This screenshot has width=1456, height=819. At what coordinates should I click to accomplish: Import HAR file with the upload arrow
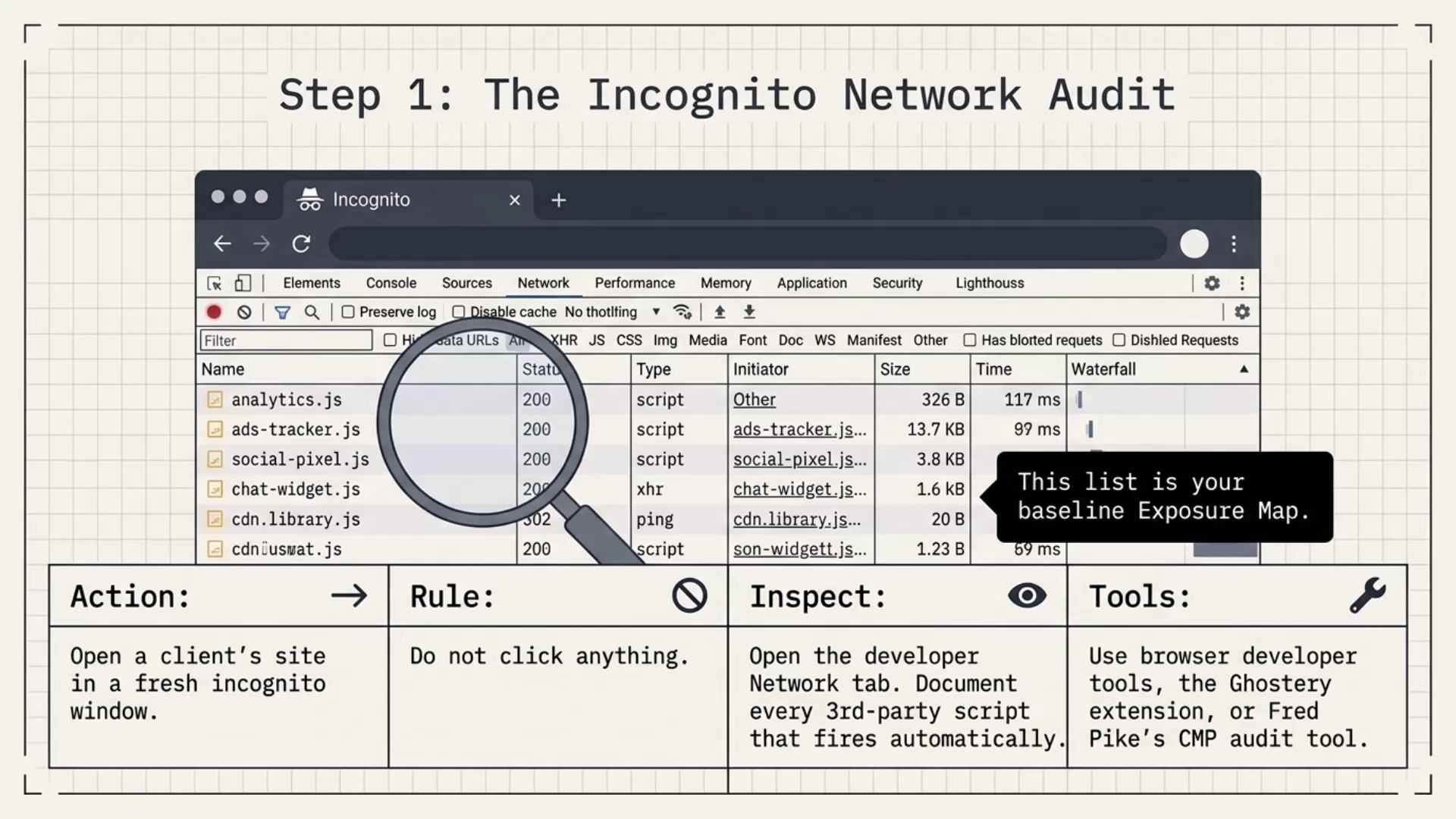click(720, 312)
